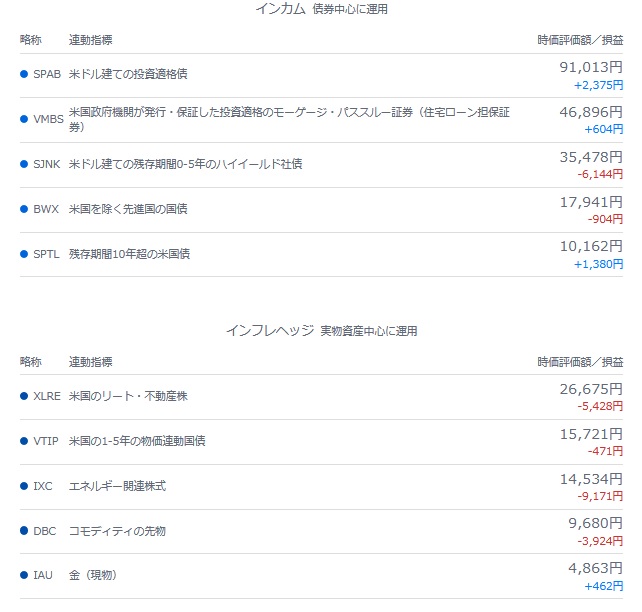Click the インフレヘッジ section heading

click(270, 330)
